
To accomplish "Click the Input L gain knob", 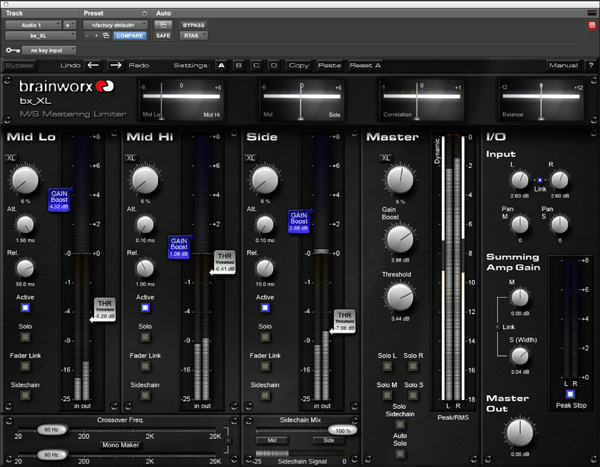I will click(x=520, y=180).
